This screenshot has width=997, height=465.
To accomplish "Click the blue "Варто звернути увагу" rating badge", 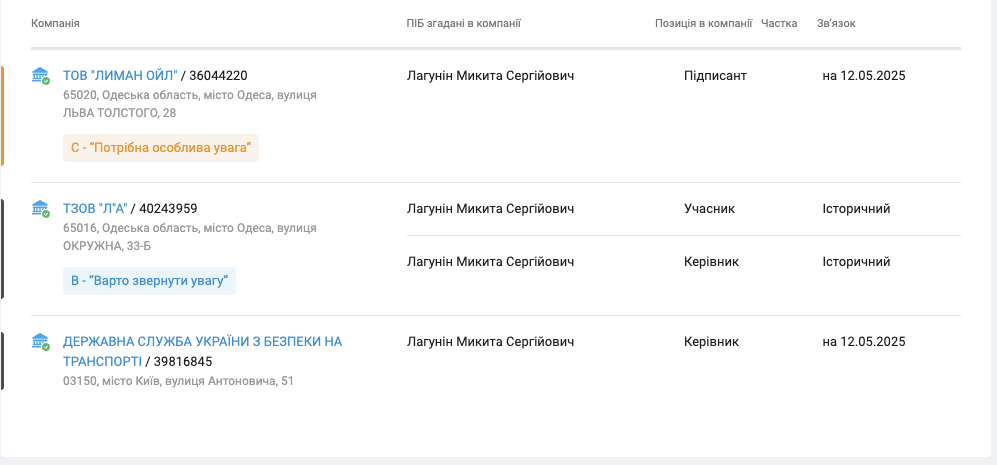I will tap(149, 281).
